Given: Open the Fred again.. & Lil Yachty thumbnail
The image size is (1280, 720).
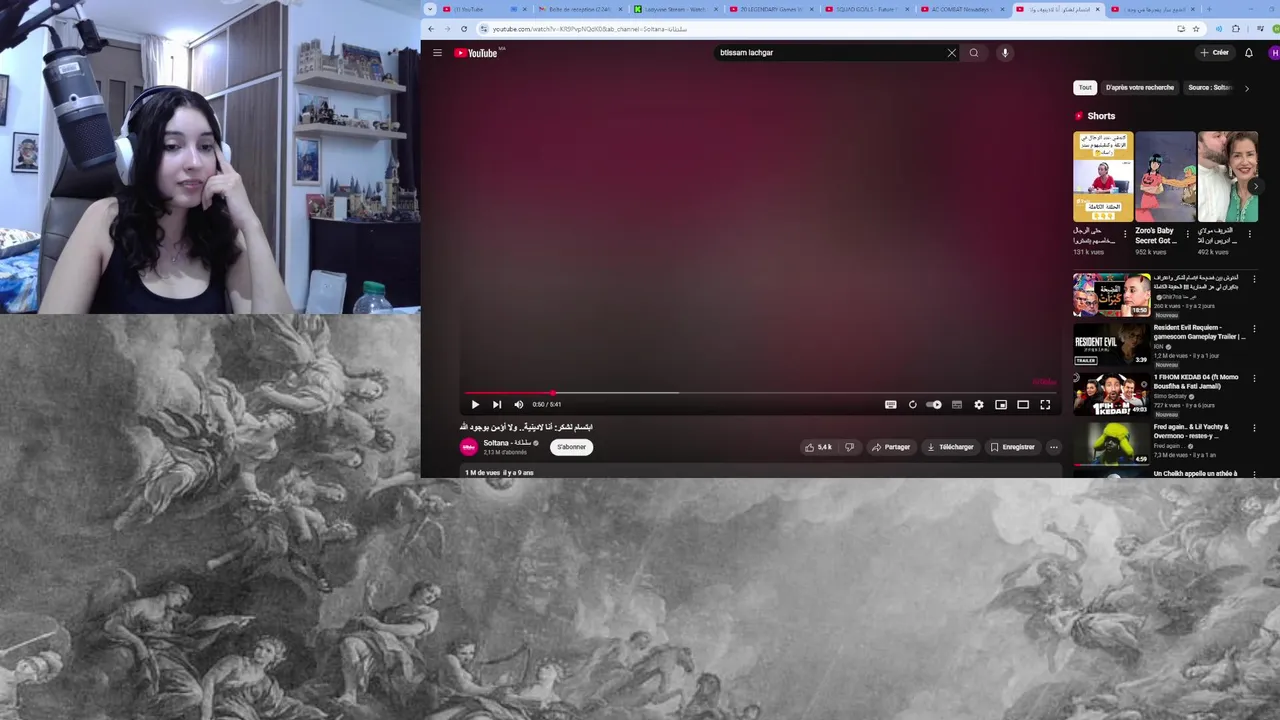Looking at the screenshot, I should click(x=1111, y=444).
